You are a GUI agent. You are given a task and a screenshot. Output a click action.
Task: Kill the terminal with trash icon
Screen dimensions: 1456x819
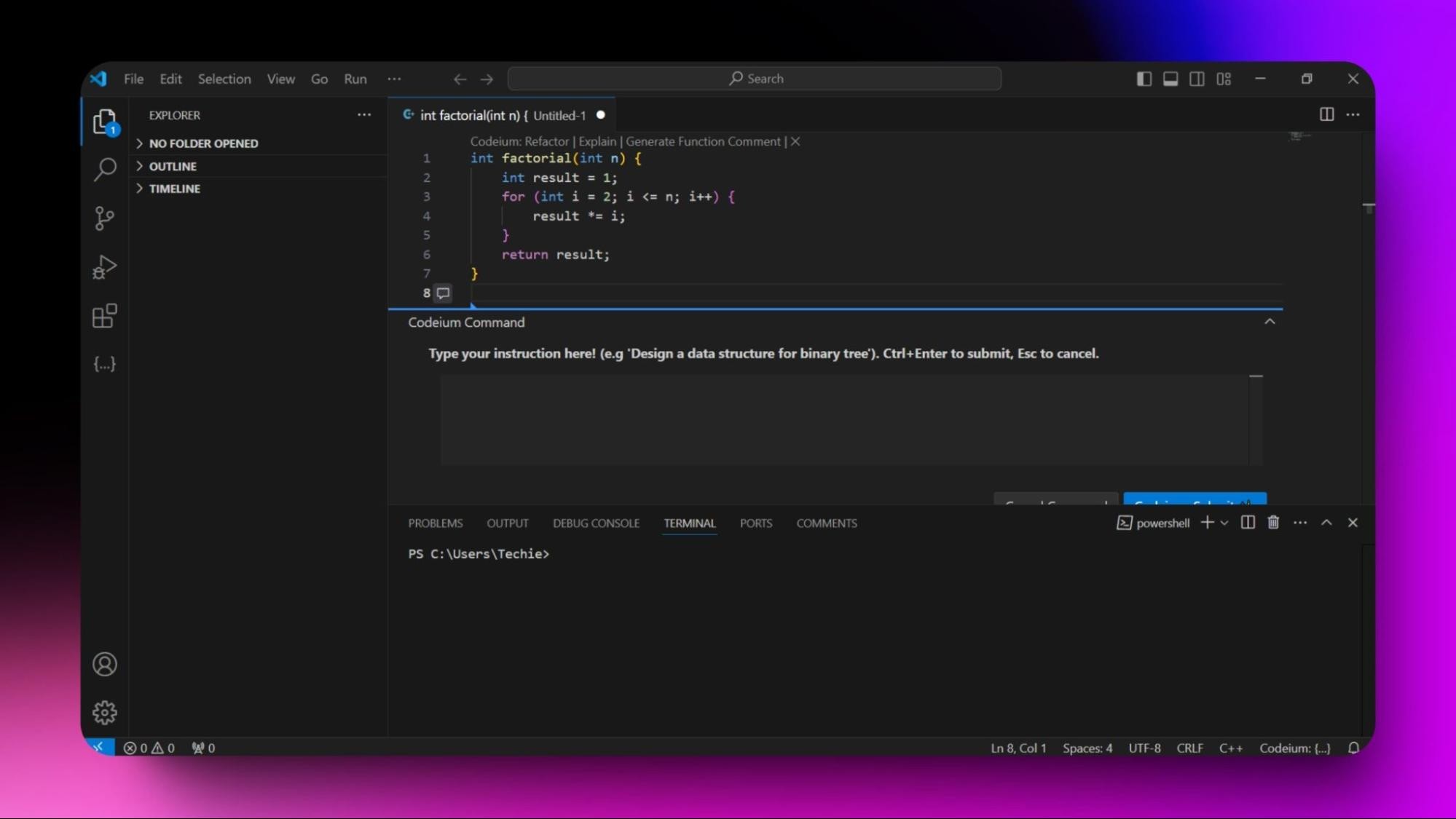click(x=1273, y=522)
